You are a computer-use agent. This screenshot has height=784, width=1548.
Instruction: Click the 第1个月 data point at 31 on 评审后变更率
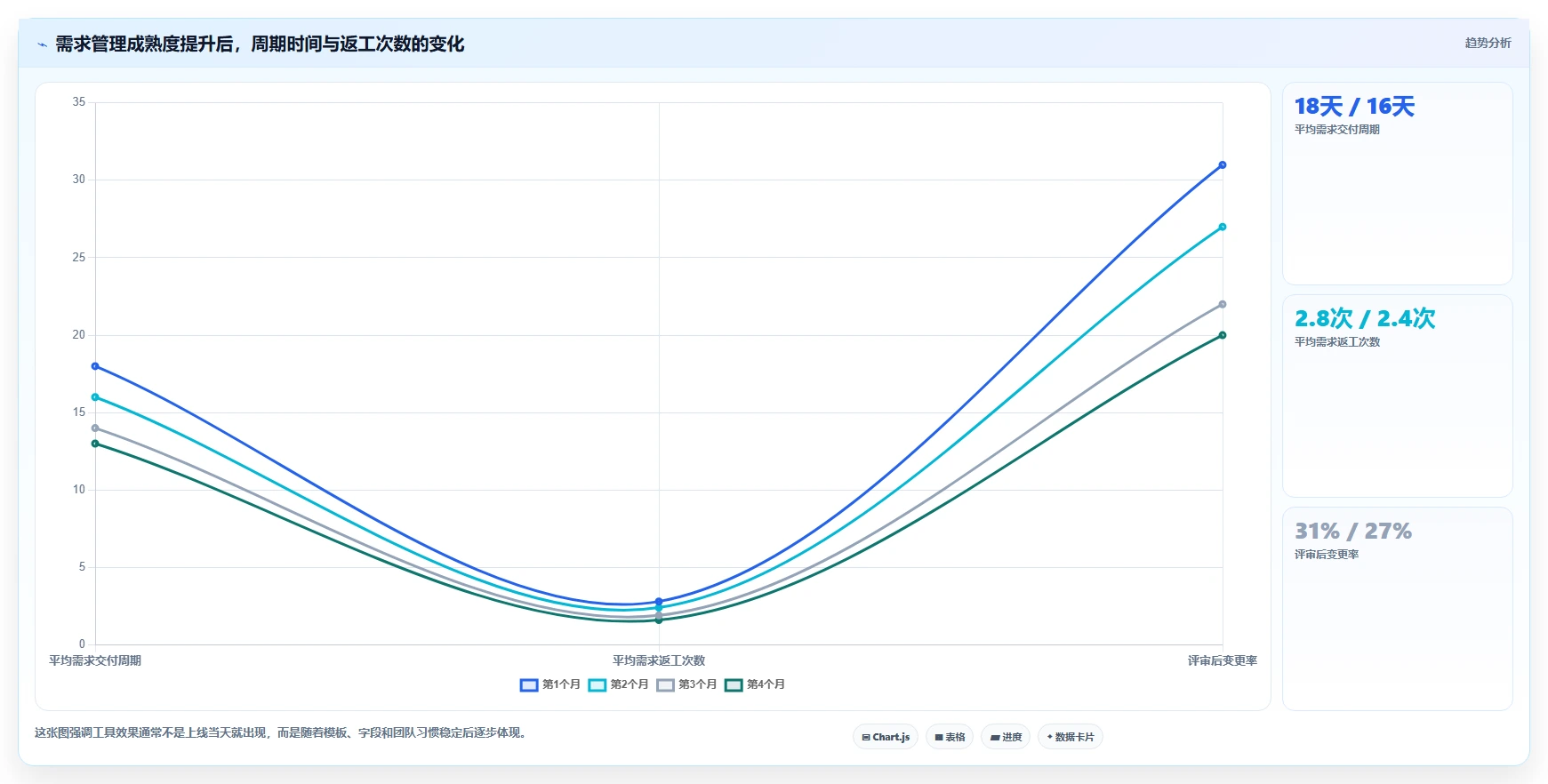1223,165
